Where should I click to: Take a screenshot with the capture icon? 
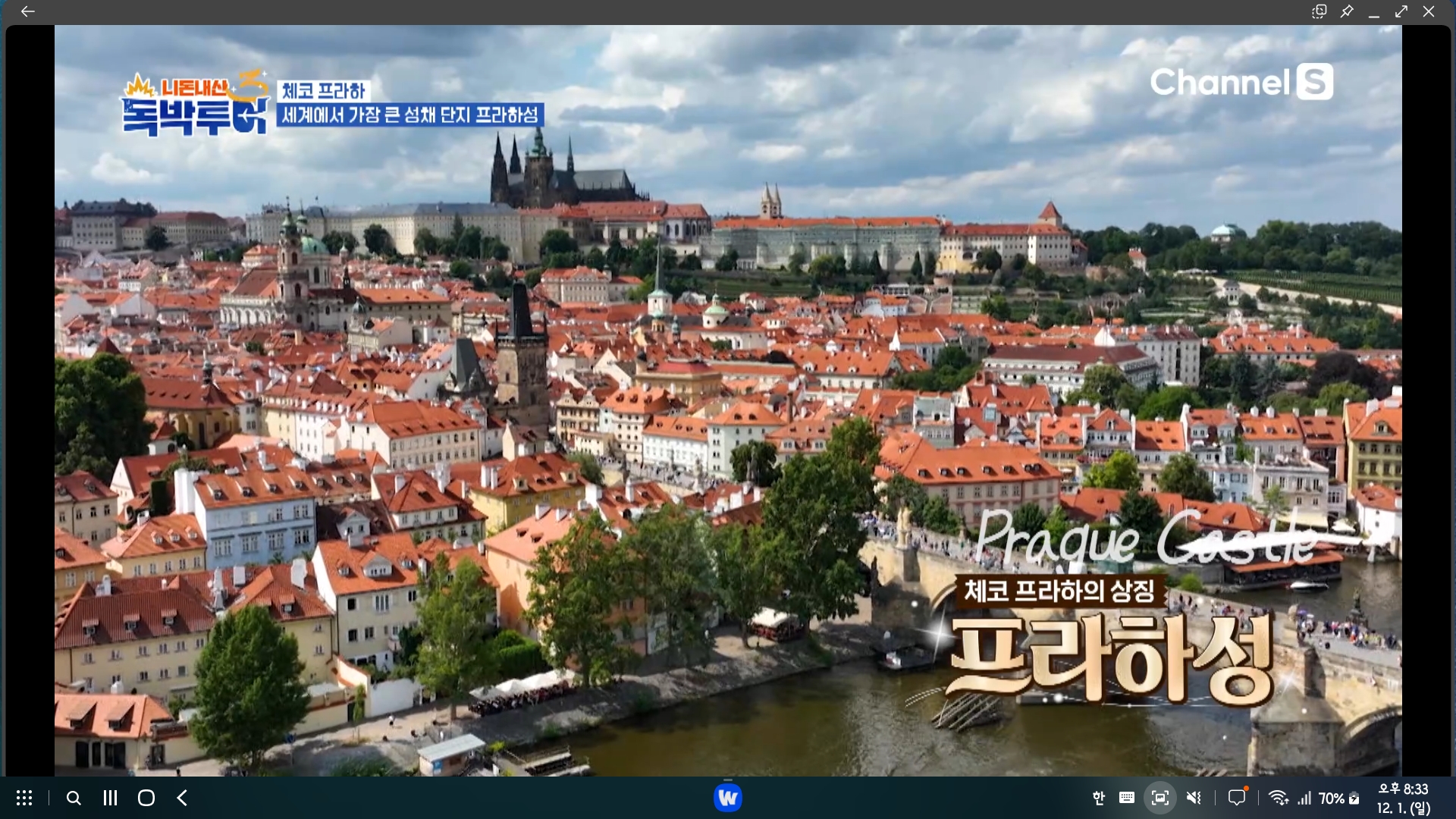point(1159,798)
